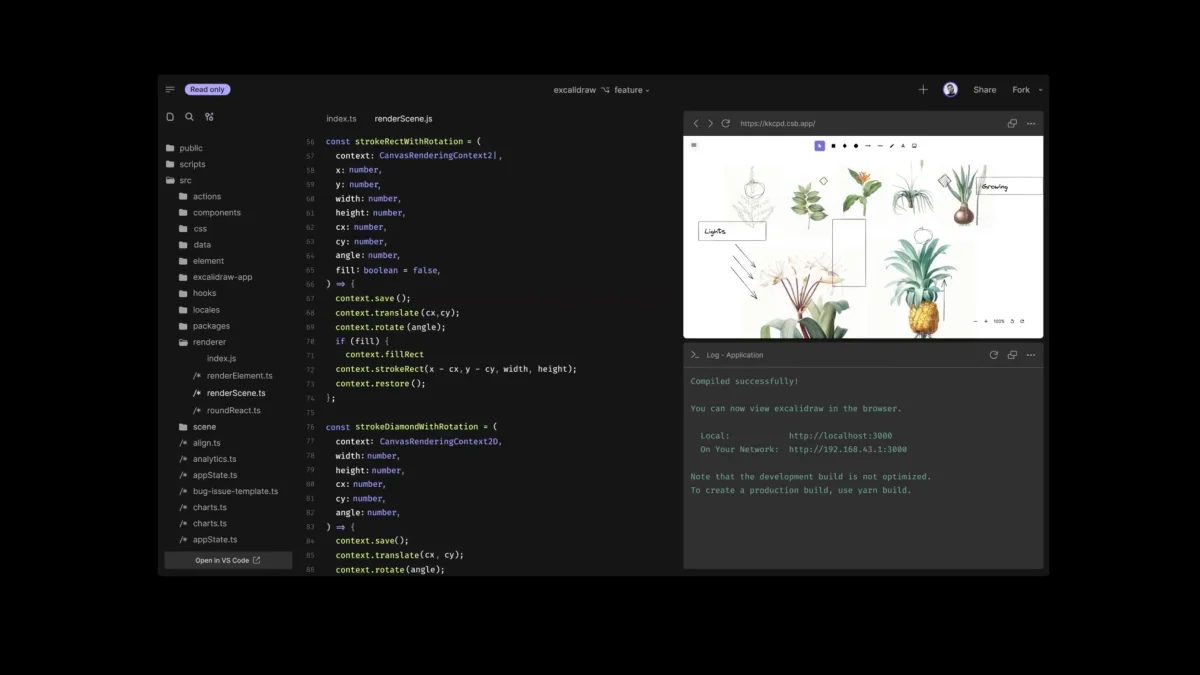Keep Selection tool active in Excalidraw toolbar

[x=820, y=145]
